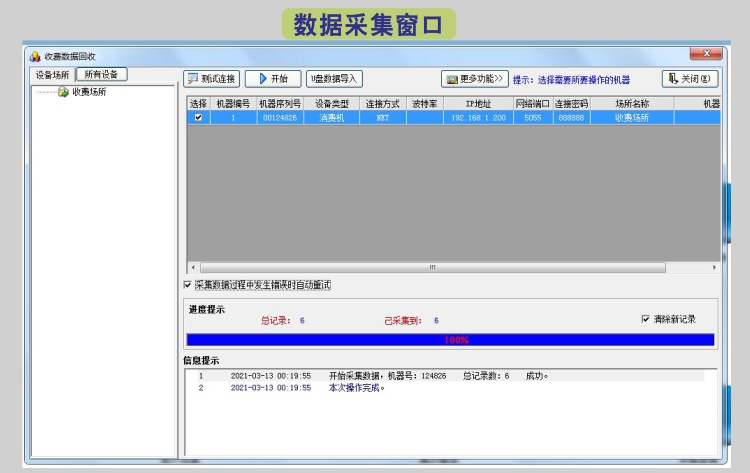Switch to the 所有设备 tab
The image size is (750, 473).
coord(101,75)
